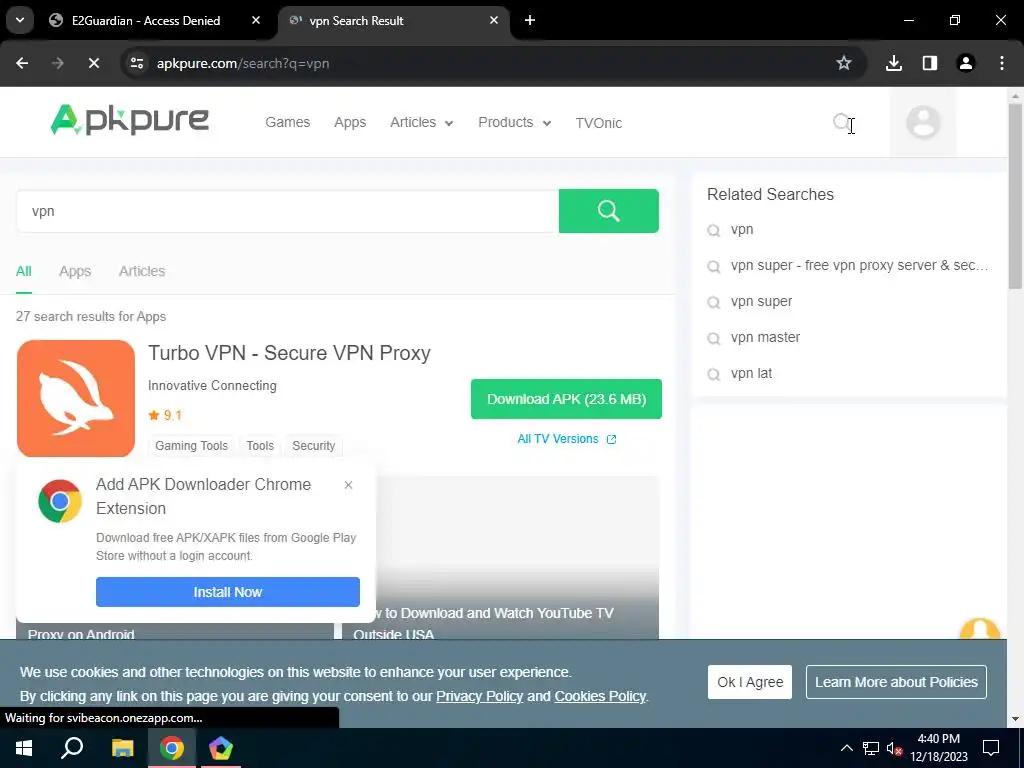
Task: Open network status tray icon
Action: point(871,748)
